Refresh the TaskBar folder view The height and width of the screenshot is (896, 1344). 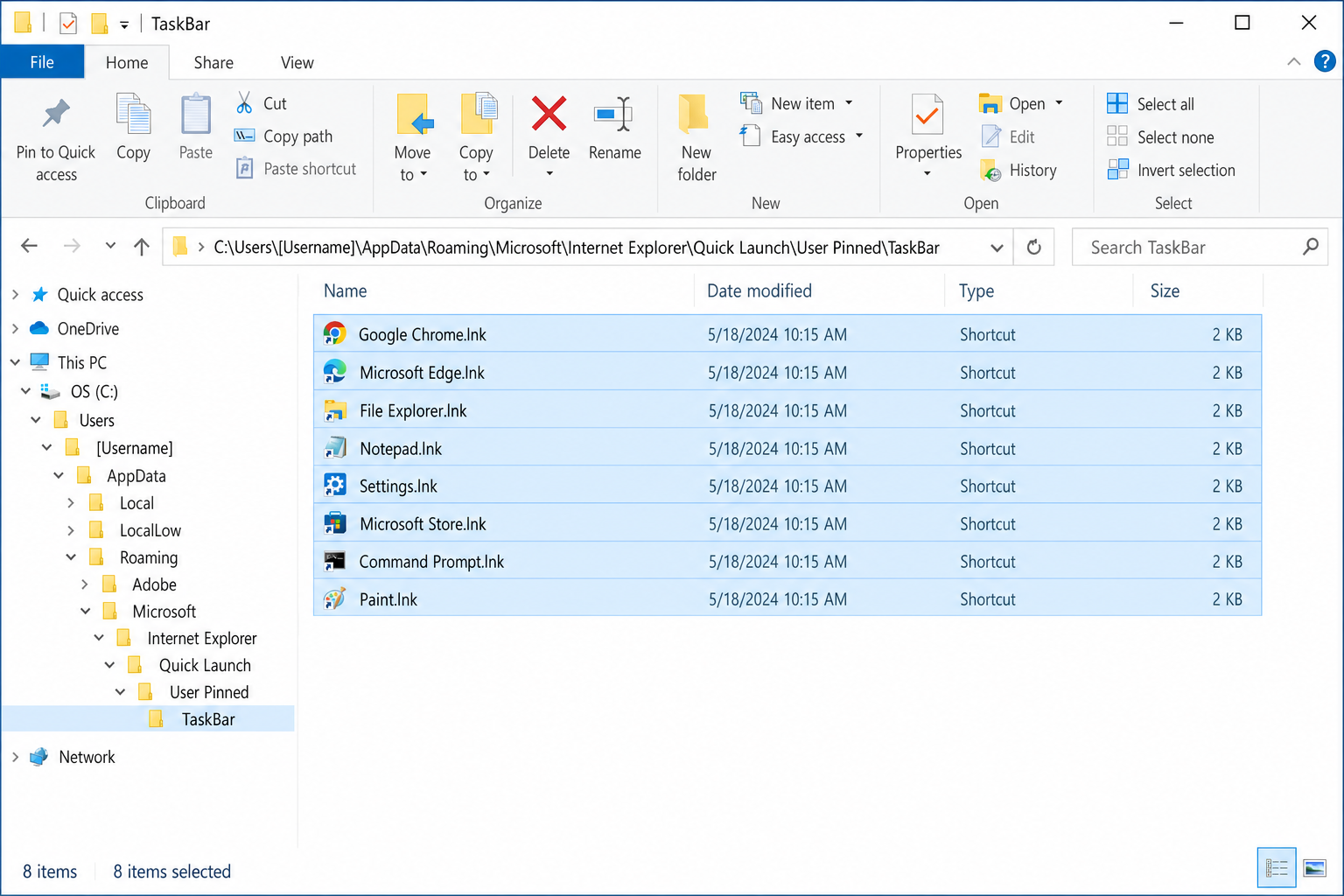[x=1033, y=248]
